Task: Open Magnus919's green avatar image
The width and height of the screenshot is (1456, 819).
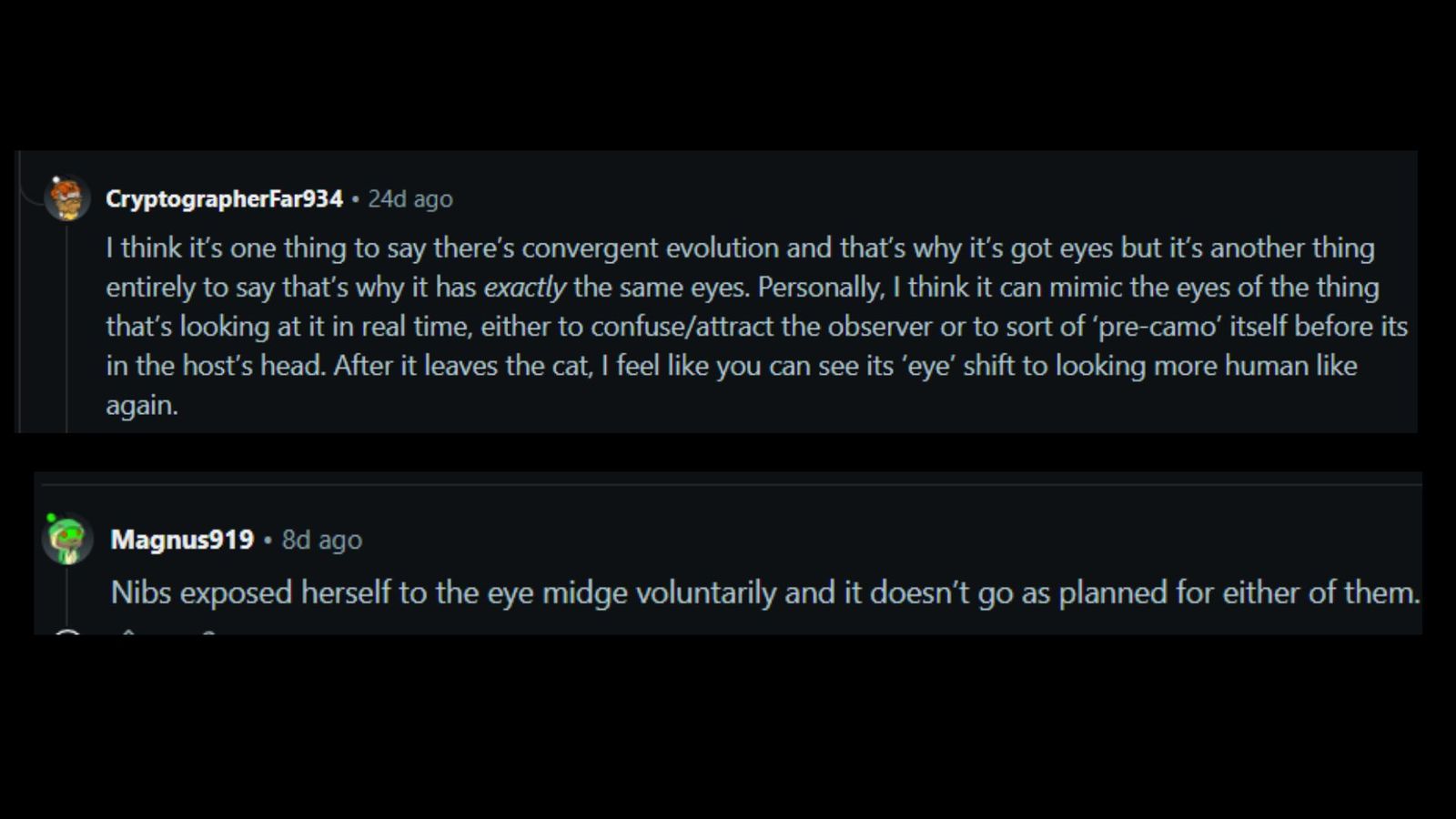Action: pos(68,540)
